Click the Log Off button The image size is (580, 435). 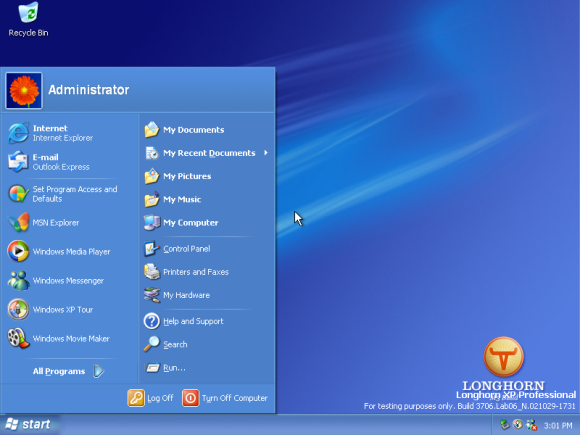click(151, 398)
